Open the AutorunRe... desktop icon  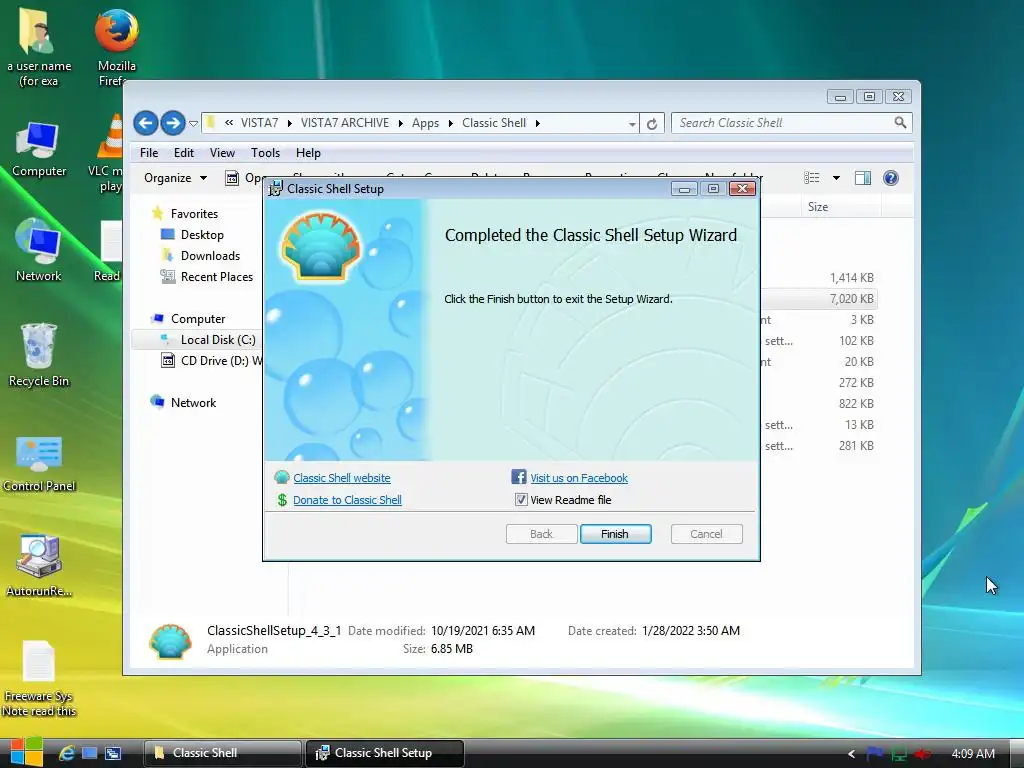[x=39, y=565]
